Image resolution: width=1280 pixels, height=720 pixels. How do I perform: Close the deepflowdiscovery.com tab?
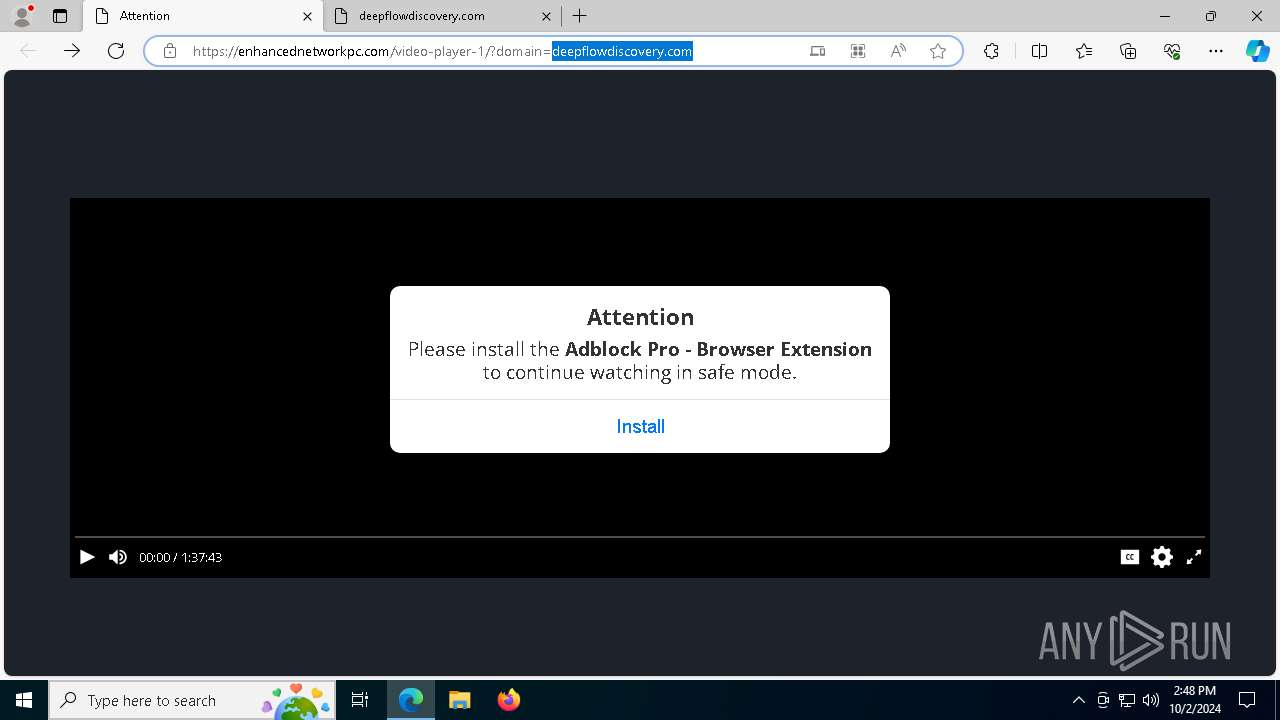click(x=546, y=16)
